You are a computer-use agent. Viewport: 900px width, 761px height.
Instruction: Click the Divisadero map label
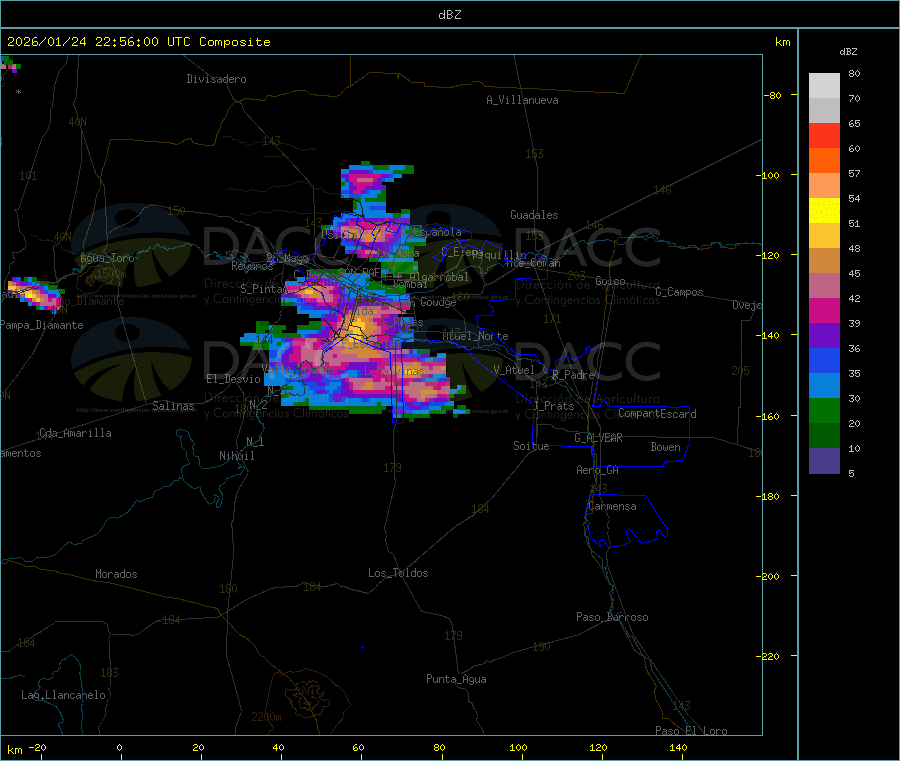pos(216,79)
